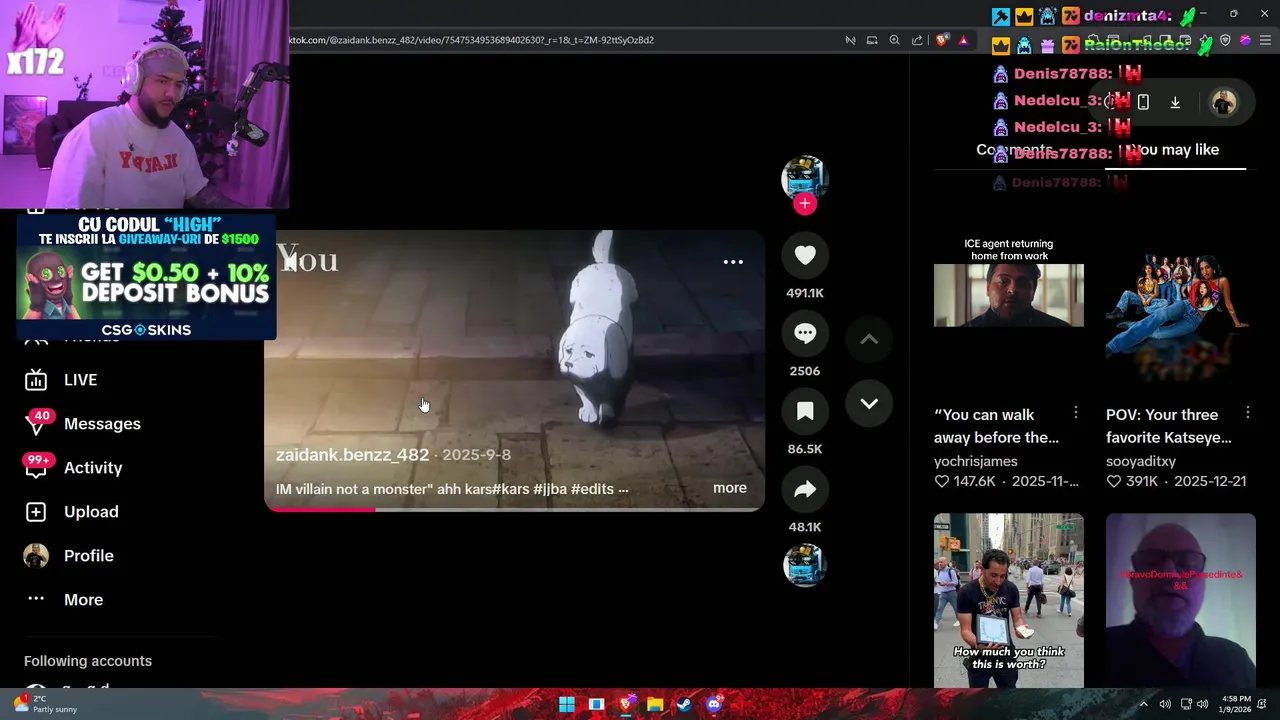Open File Explorer from the taskbar
1280x720 pixels.
point(655,704)
